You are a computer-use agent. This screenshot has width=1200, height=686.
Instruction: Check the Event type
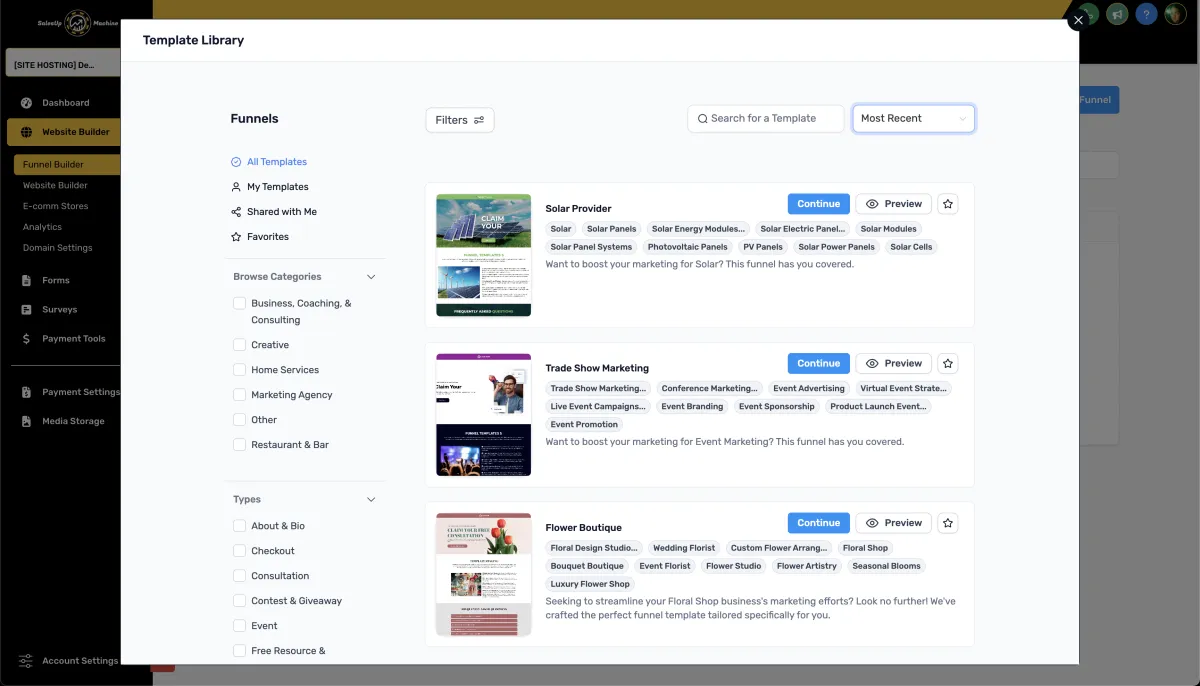[239, 626]
